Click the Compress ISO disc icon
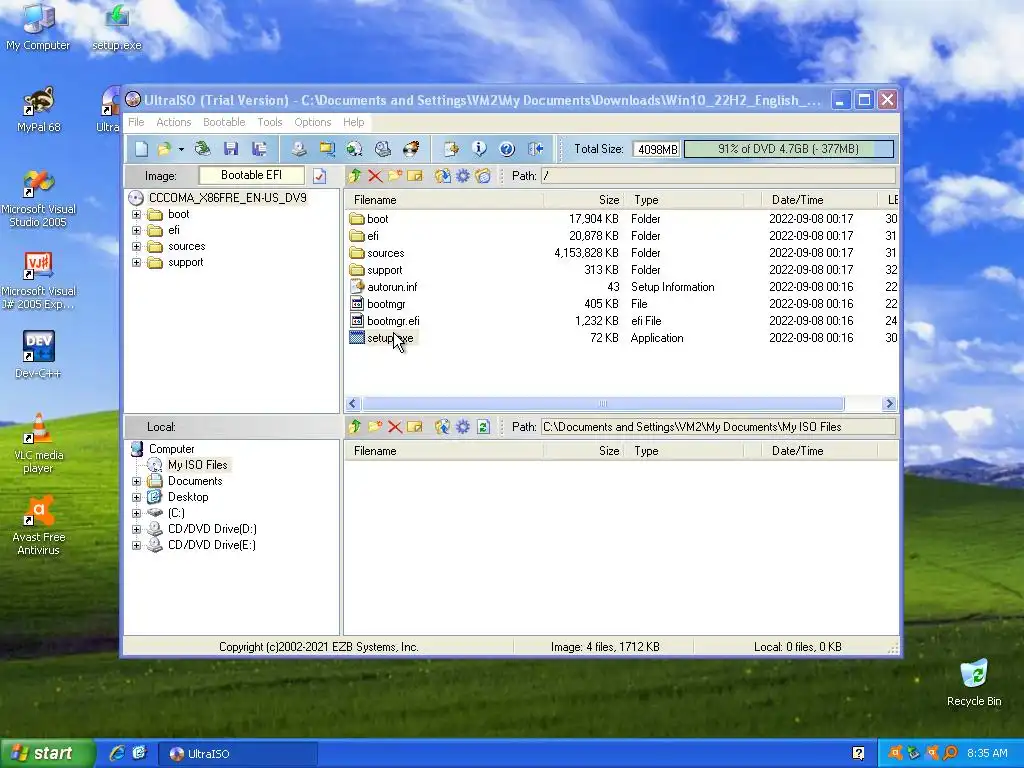Image resolution: width=1024 pixels, height=768 pixels. point(354,149)
